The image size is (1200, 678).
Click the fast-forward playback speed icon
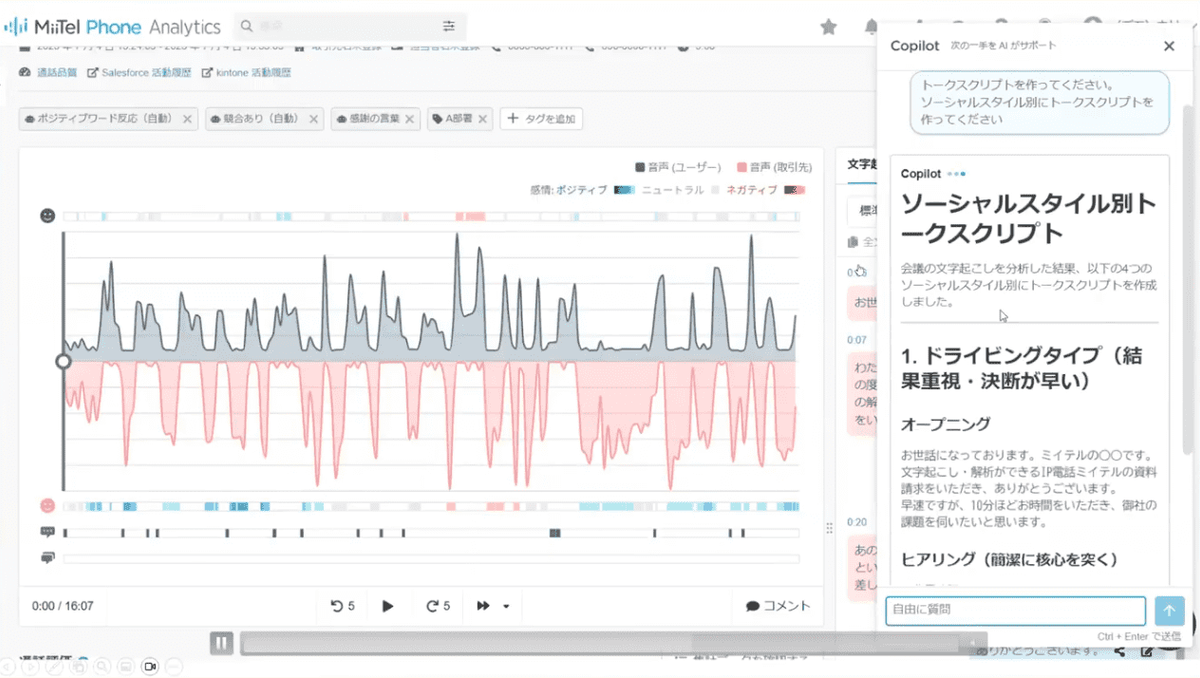click(x=484, y=606)
